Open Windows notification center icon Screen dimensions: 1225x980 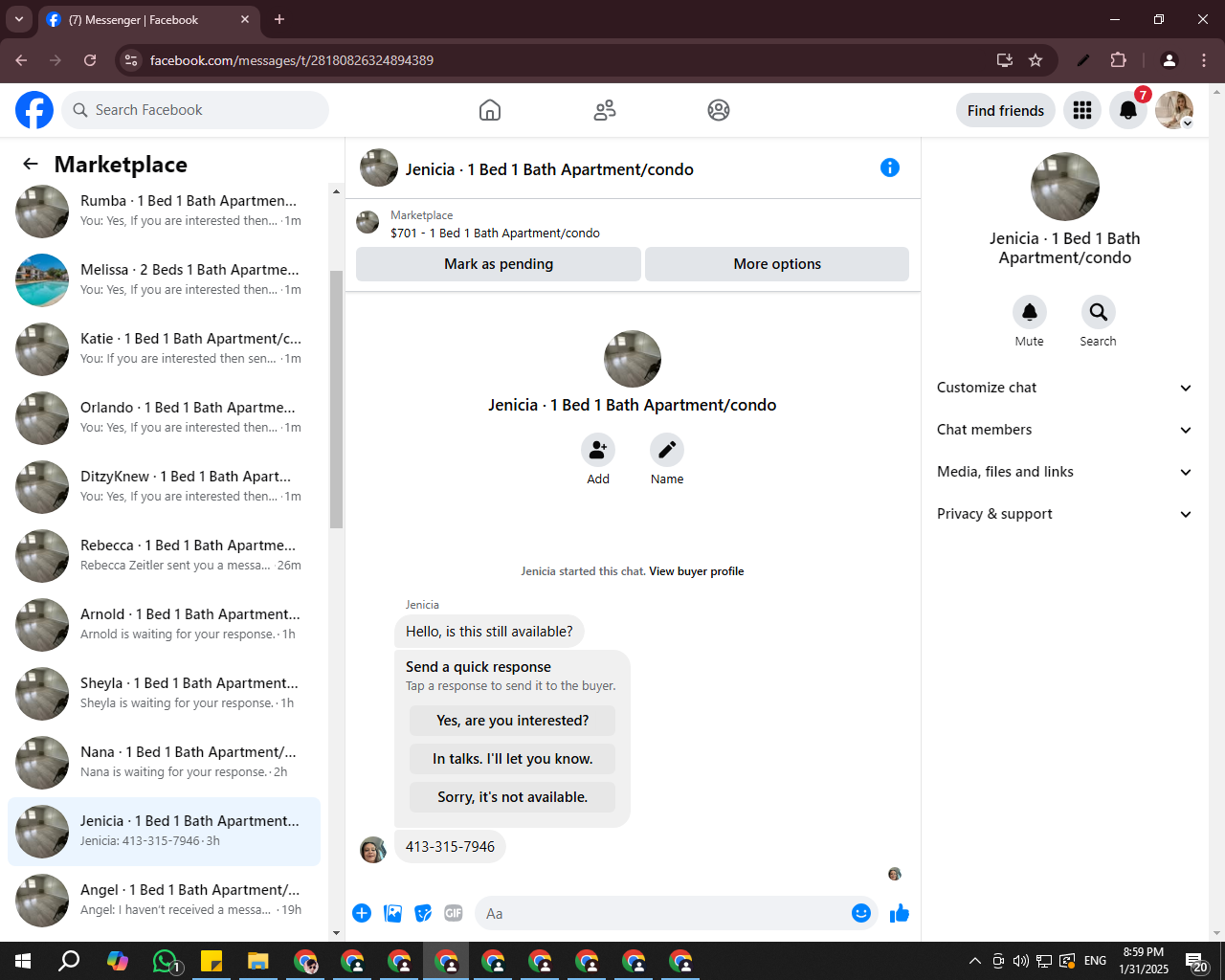[1196, 961]
